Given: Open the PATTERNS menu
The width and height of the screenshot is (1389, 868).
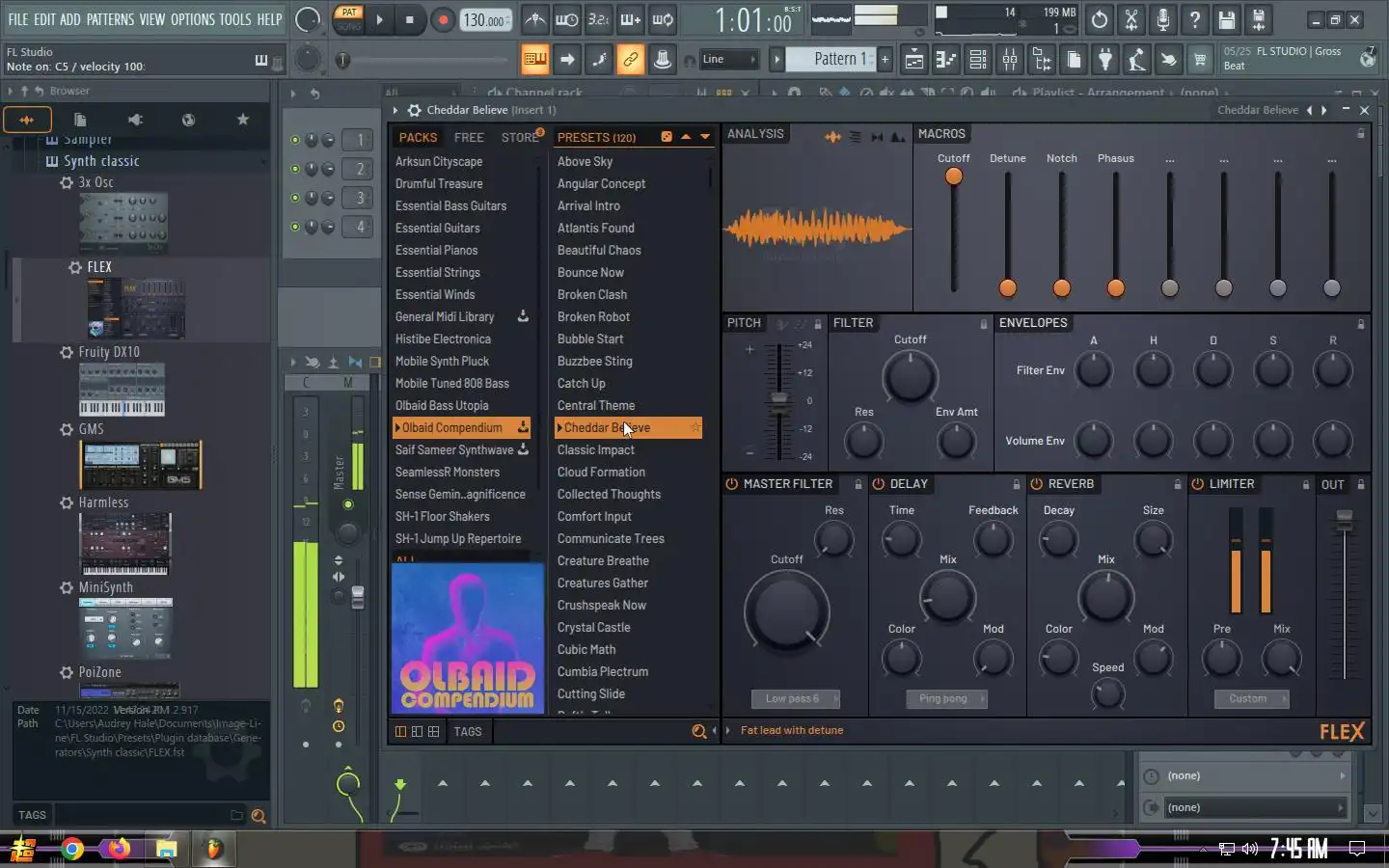Looking at the screenshot, I should coord(110,19).
